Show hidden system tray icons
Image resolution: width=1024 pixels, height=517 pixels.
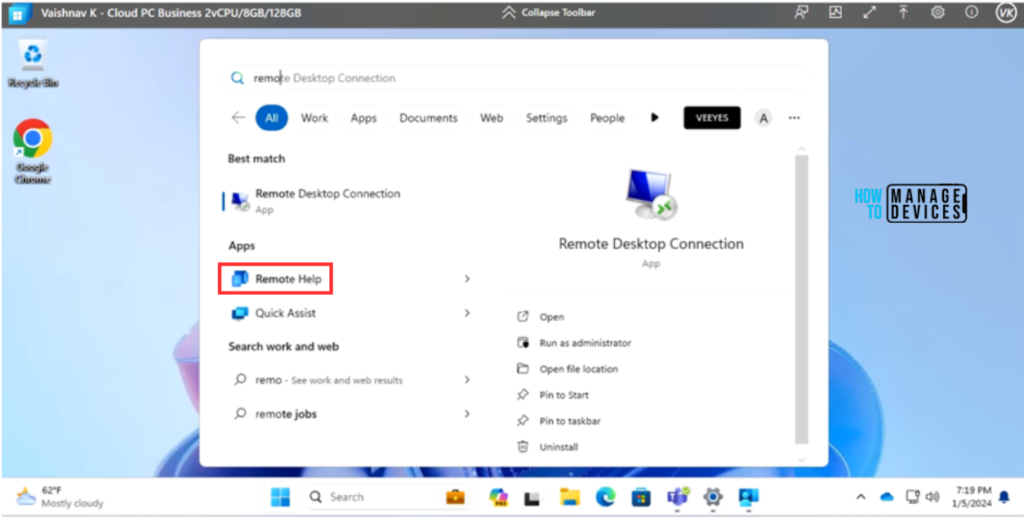coord(861,497)
